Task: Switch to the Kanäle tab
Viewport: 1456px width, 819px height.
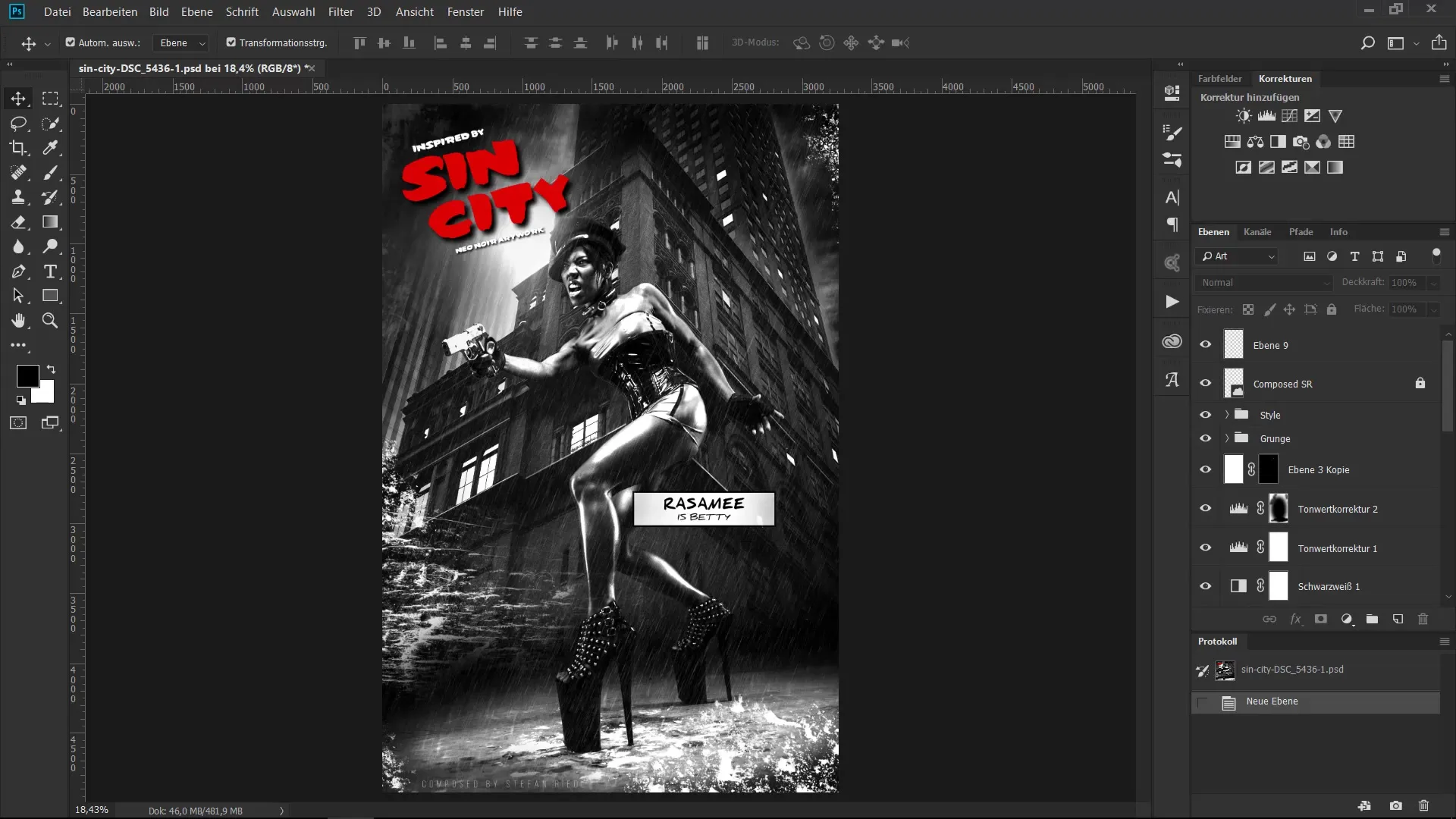Action: 1257,232
